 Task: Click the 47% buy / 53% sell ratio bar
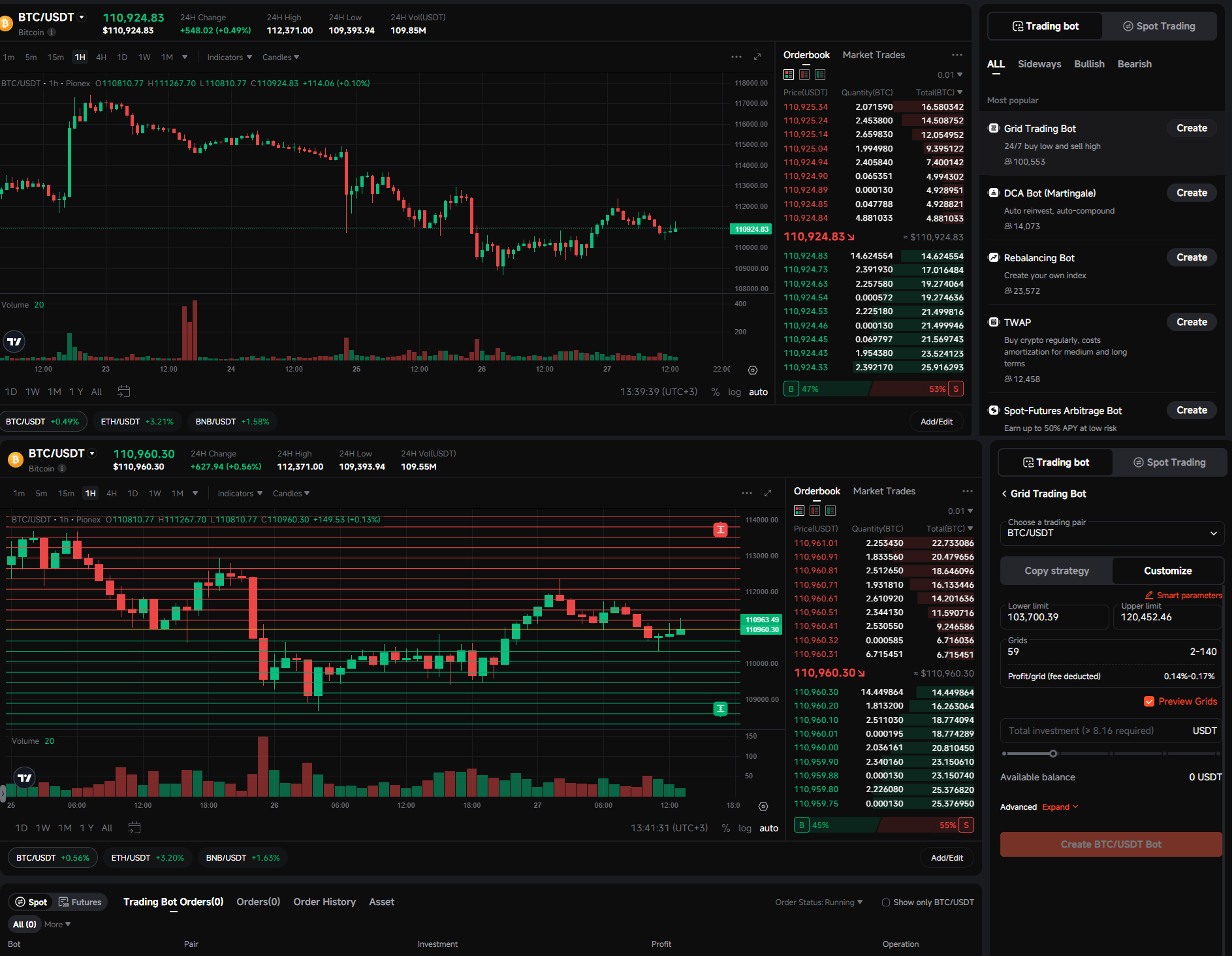[x=874, y=389]
